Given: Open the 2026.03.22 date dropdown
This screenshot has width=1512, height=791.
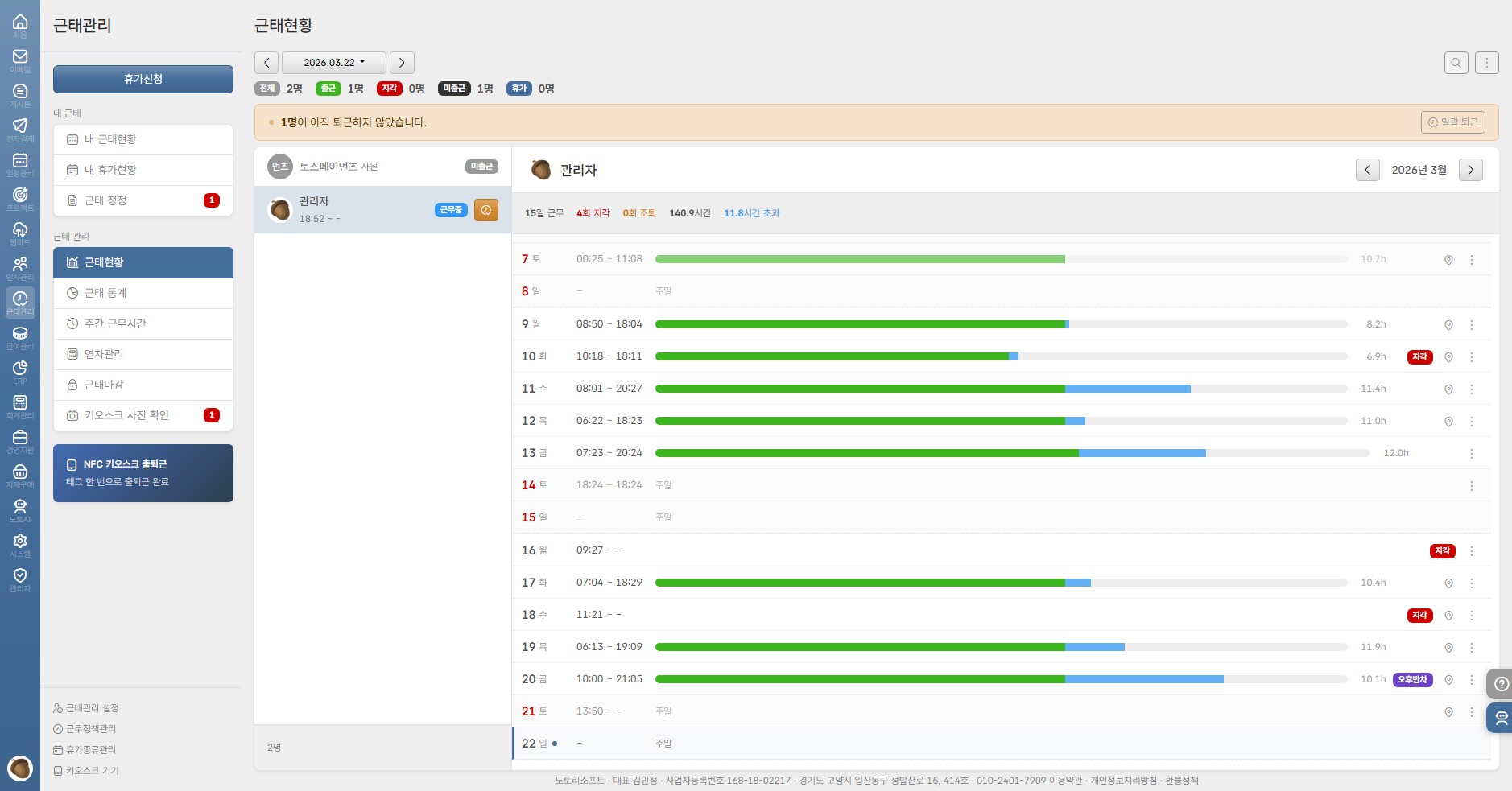Looking at the screenshot, I should coord(333,63).
